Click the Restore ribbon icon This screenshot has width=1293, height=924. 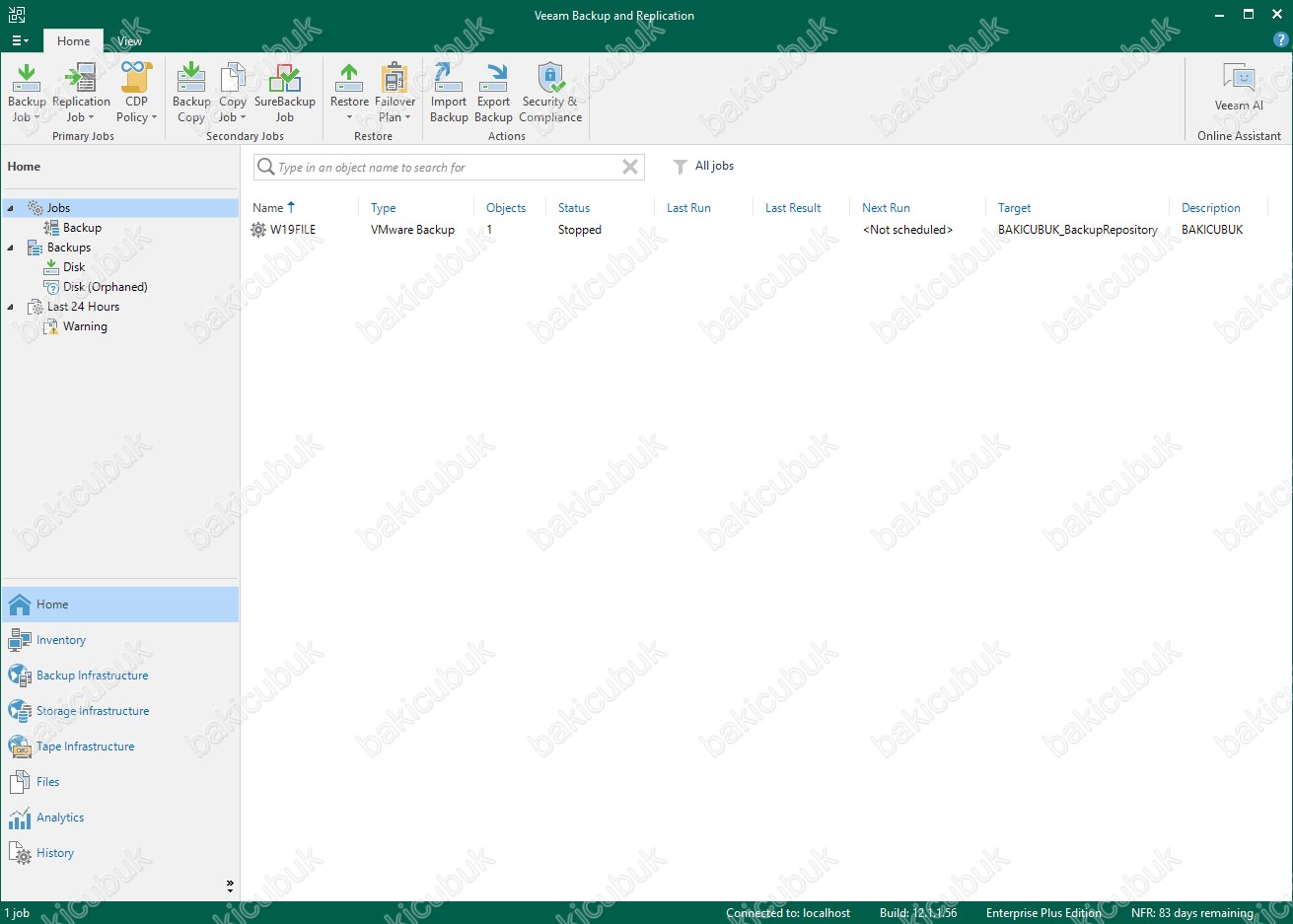[349, 93]
